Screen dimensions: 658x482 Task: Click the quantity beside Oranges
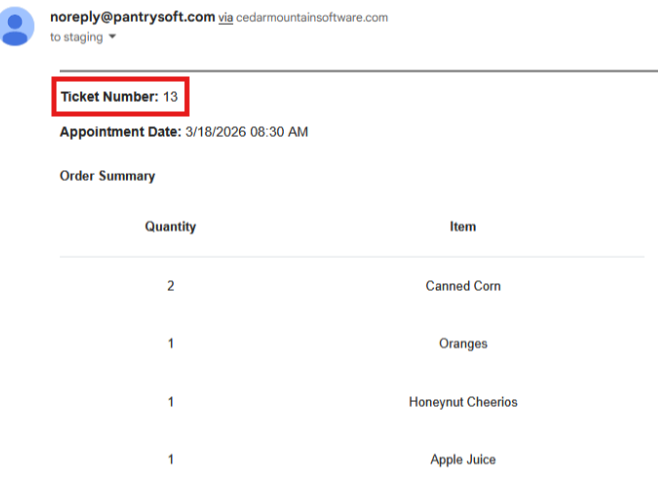170,344
